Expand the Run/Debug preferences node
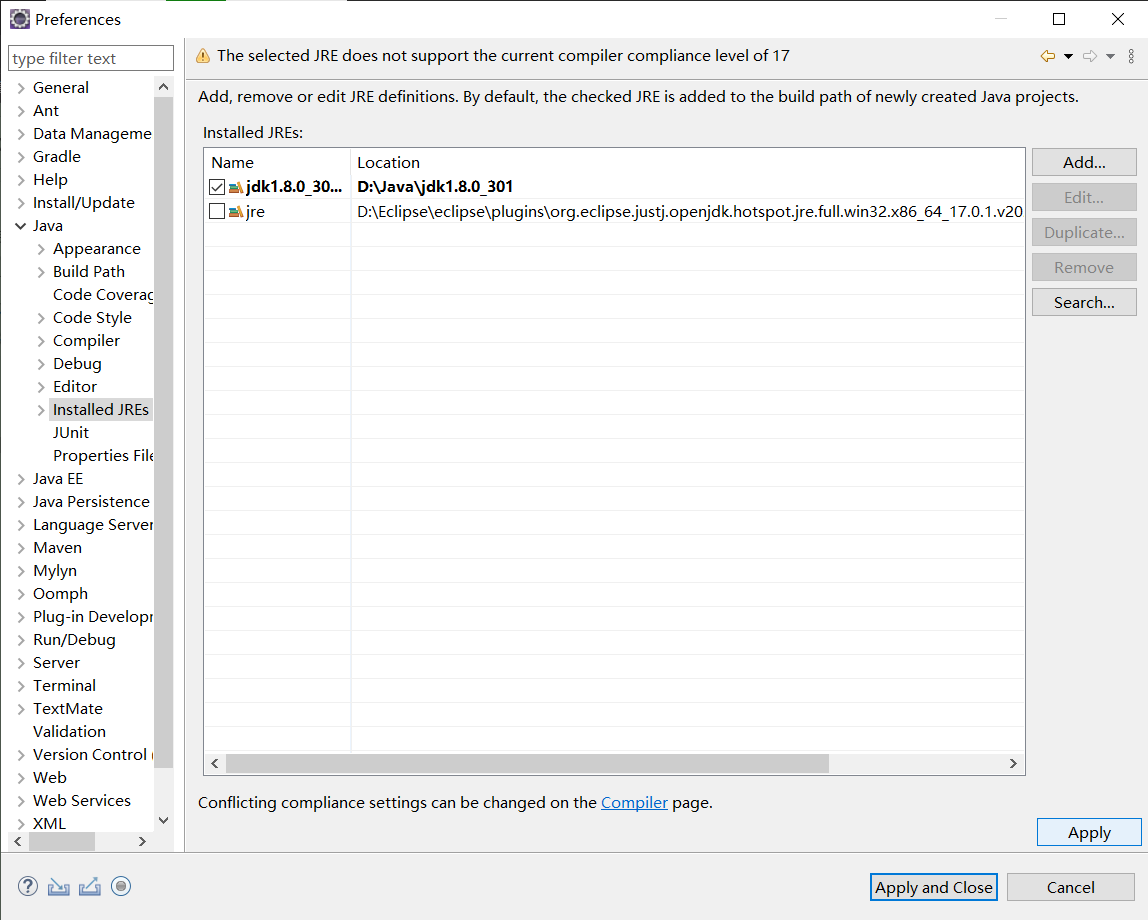Screen dimensions: 1148x920 pyautogui.click(x=20, y=639)
